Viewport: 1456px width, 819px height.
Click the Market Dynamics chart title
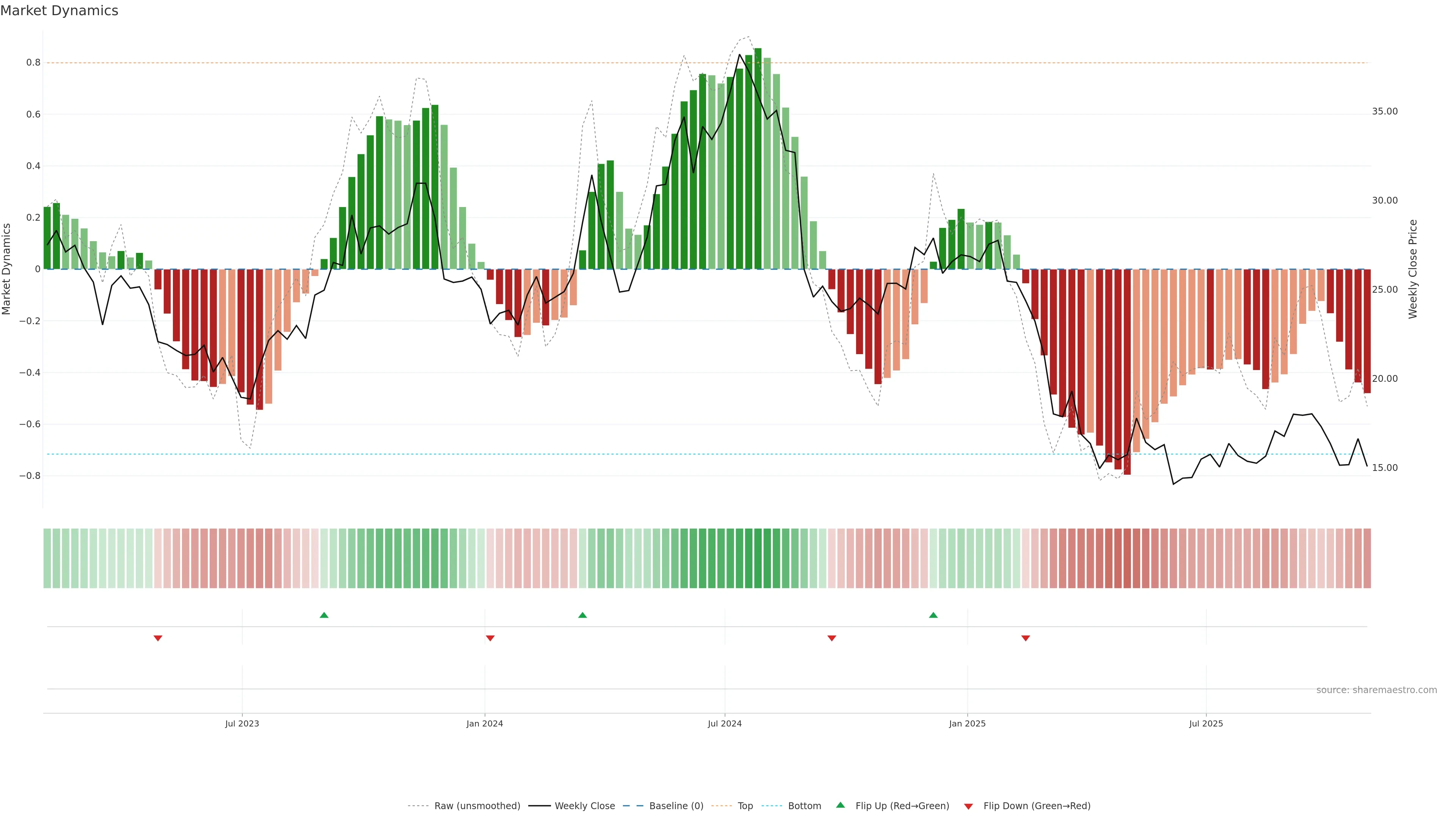pyautogui.click(x=60, y=11)
